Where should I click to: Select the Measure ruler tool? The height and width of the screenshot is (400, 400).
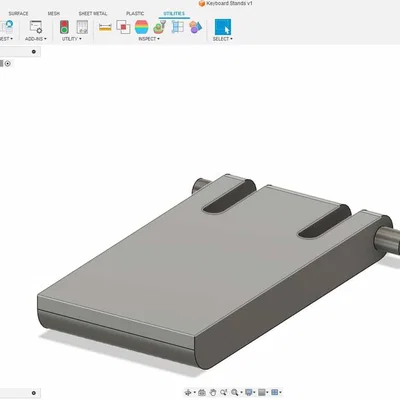point(105,27)
